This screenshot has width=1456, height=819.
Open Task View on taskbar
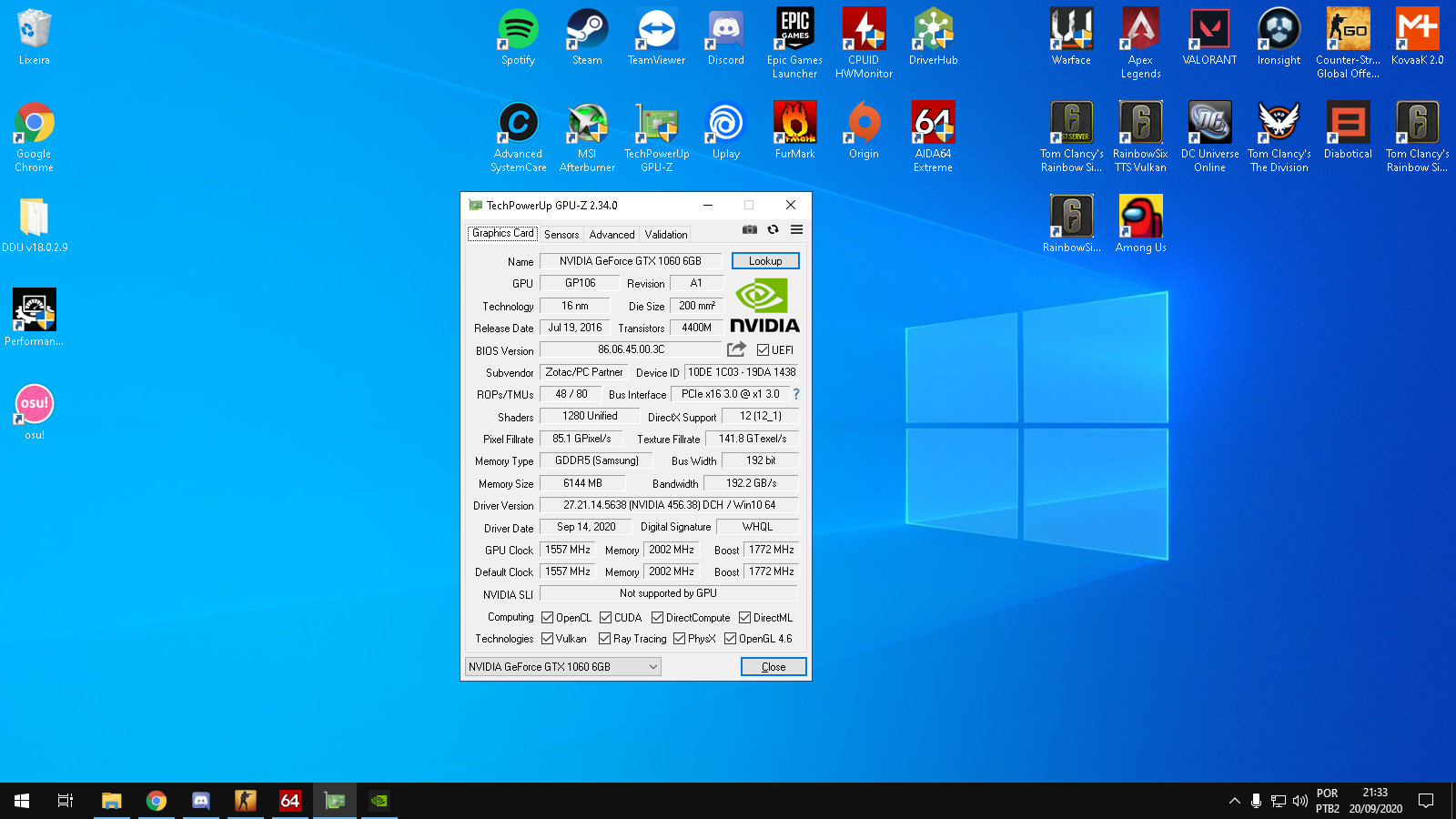pyautogui.click(x=66, y=801)
